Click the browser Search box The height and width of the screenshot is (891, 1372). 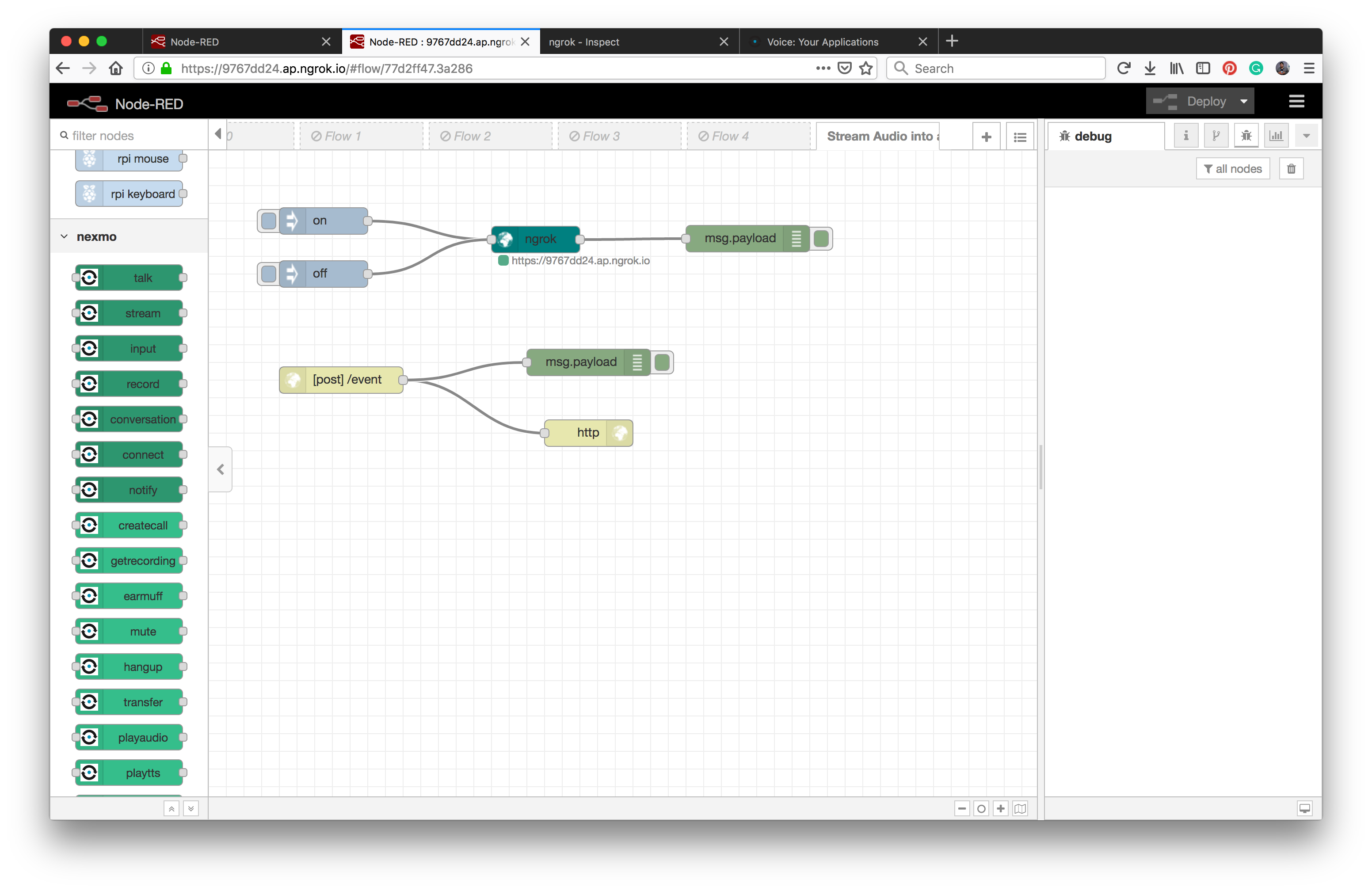coord(995,69)
